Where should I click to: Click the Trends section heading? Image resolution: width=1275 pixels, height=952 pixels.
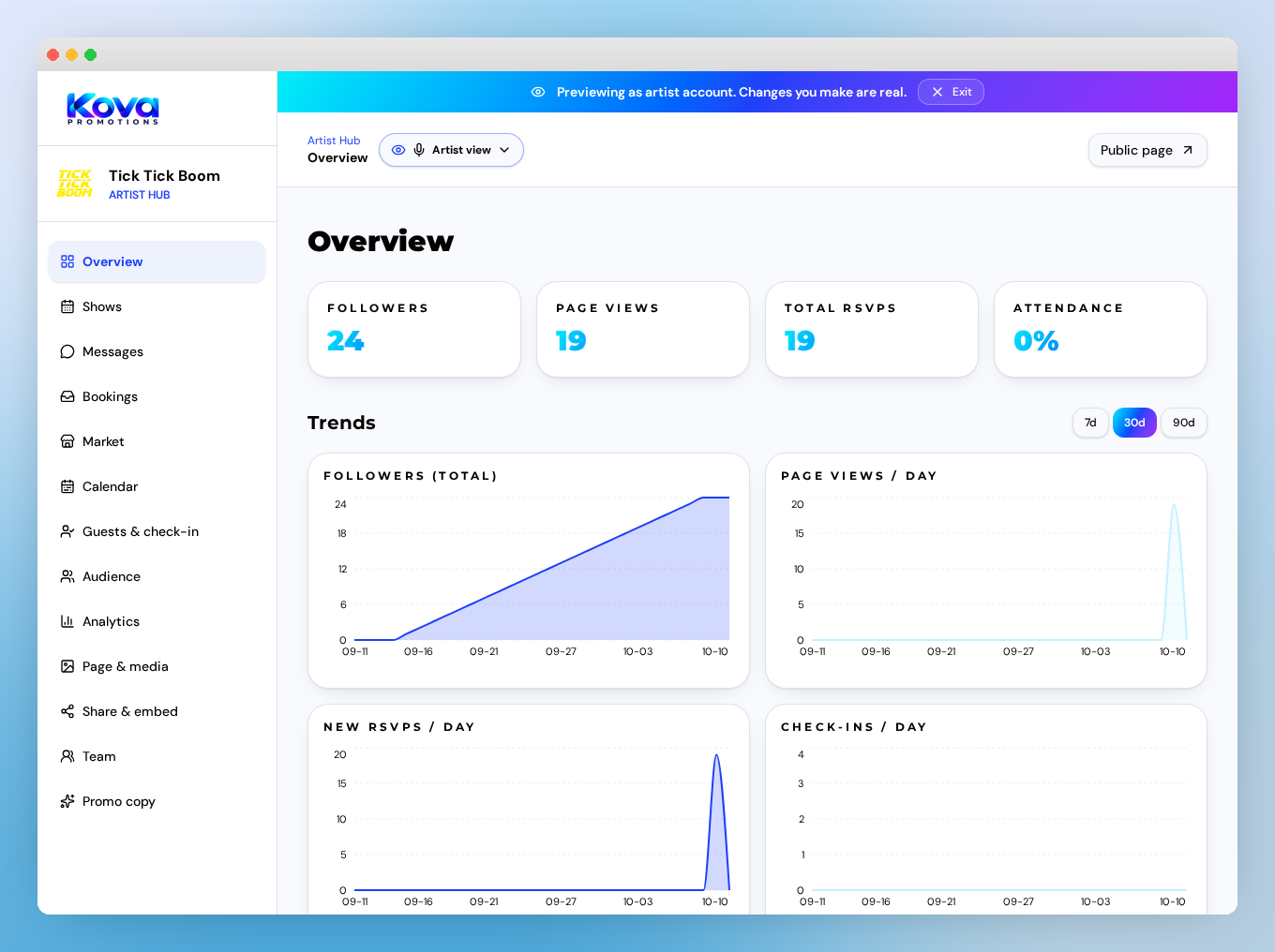click(341, 423)
